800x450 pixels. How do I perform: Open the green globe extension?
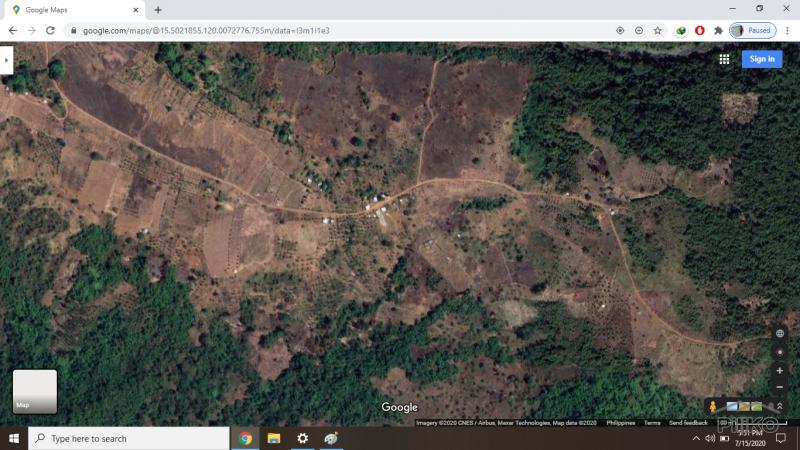pos(681,31)
